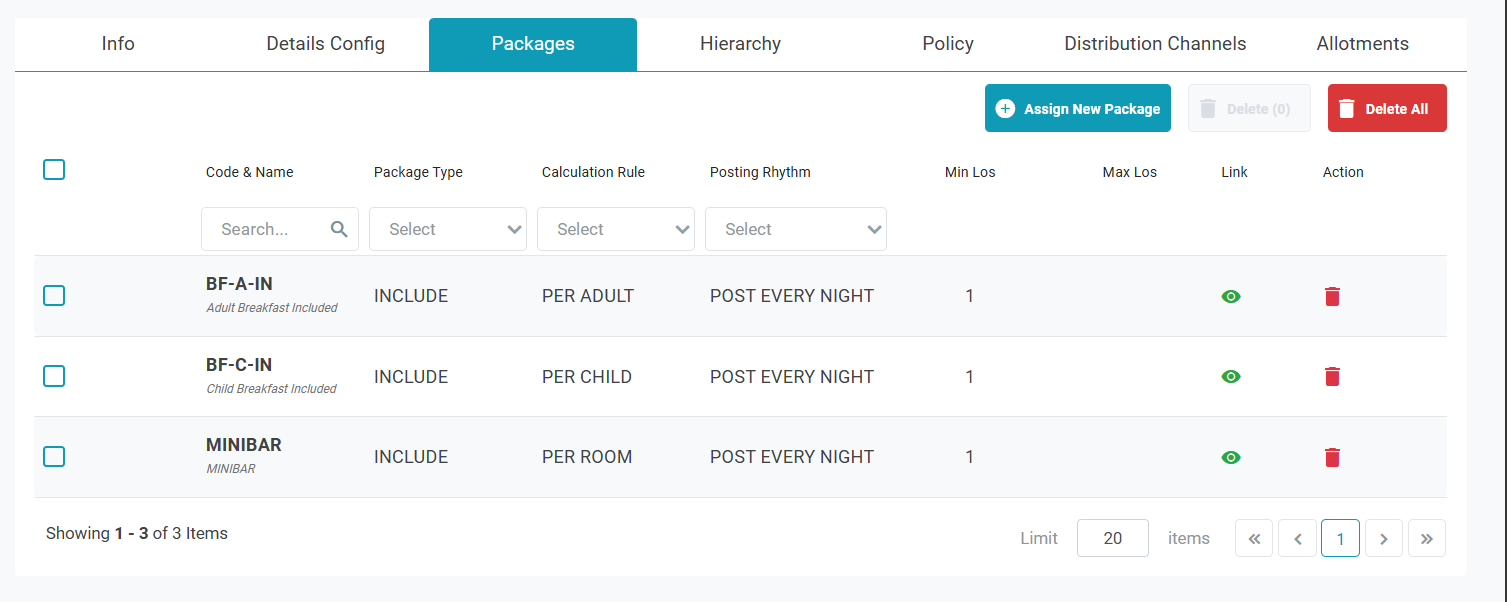Go to next page arrow
Screen dimensions: 1507x602
1383,538
